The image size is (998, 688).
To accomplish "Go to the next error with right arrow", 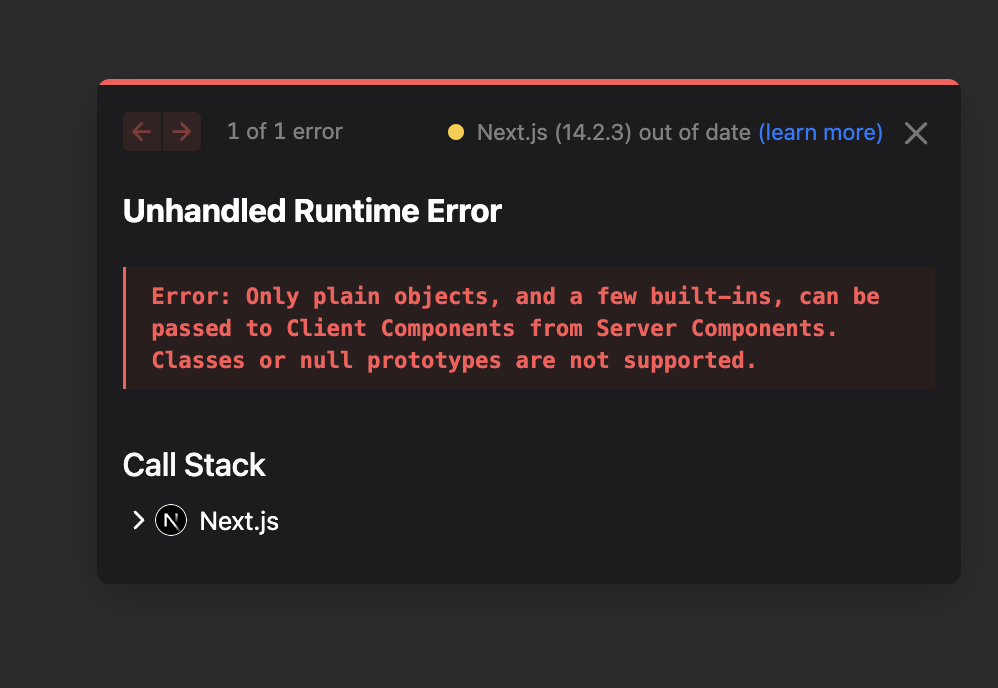I will pyautogui.click(x=182, y=132).
